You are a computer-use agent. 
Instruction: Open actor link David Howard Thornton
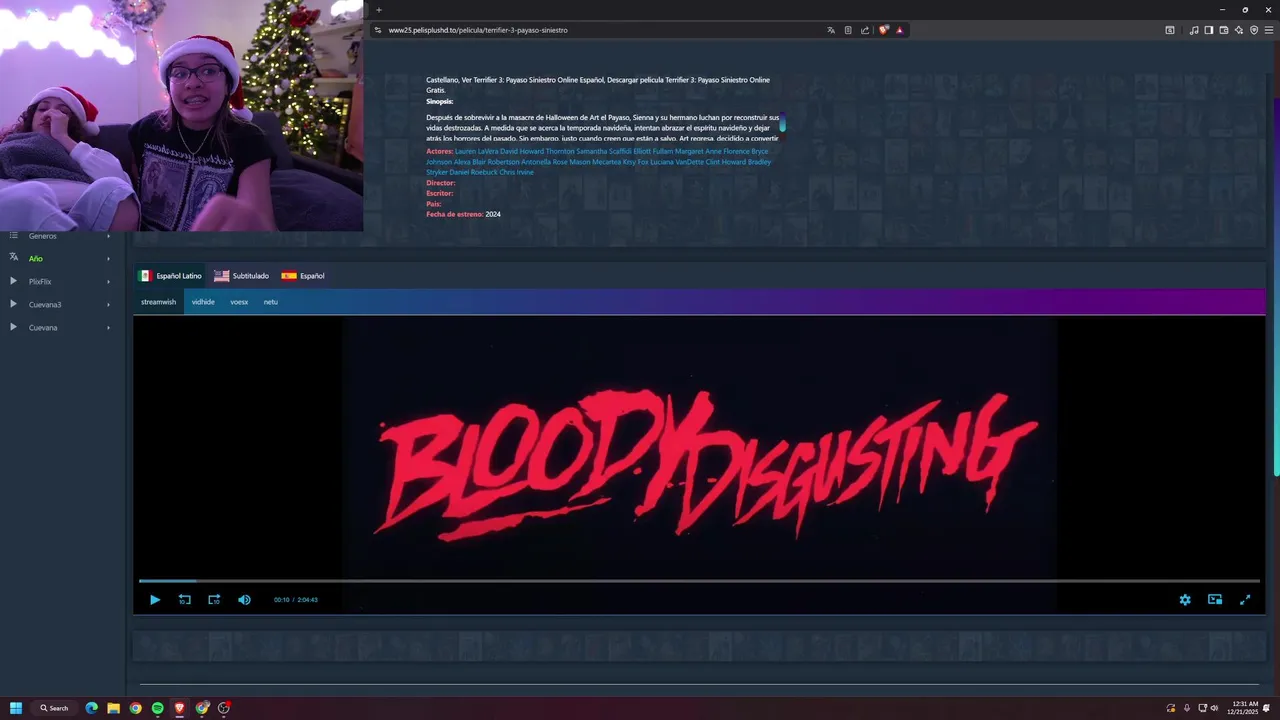(537, 151)
